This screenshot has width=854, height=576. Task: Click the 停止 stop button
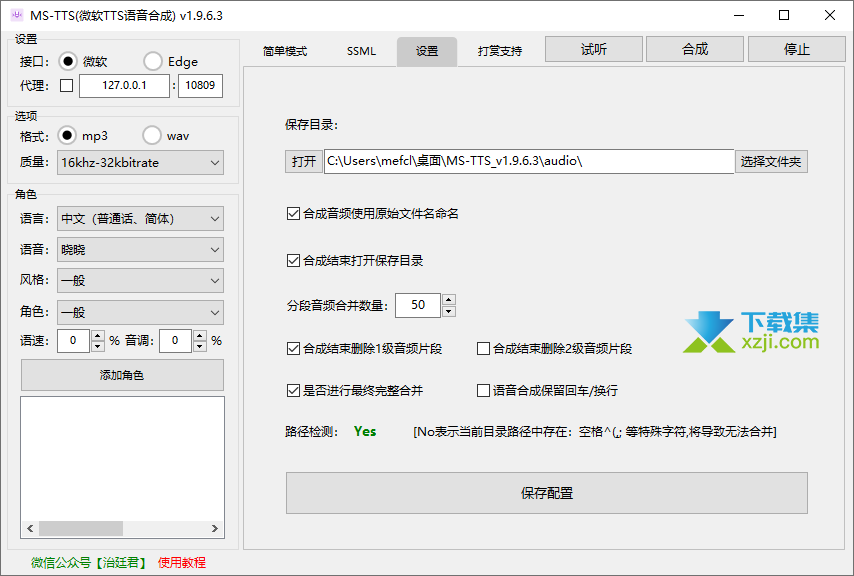pyautogui.click(x=796, y=50)
